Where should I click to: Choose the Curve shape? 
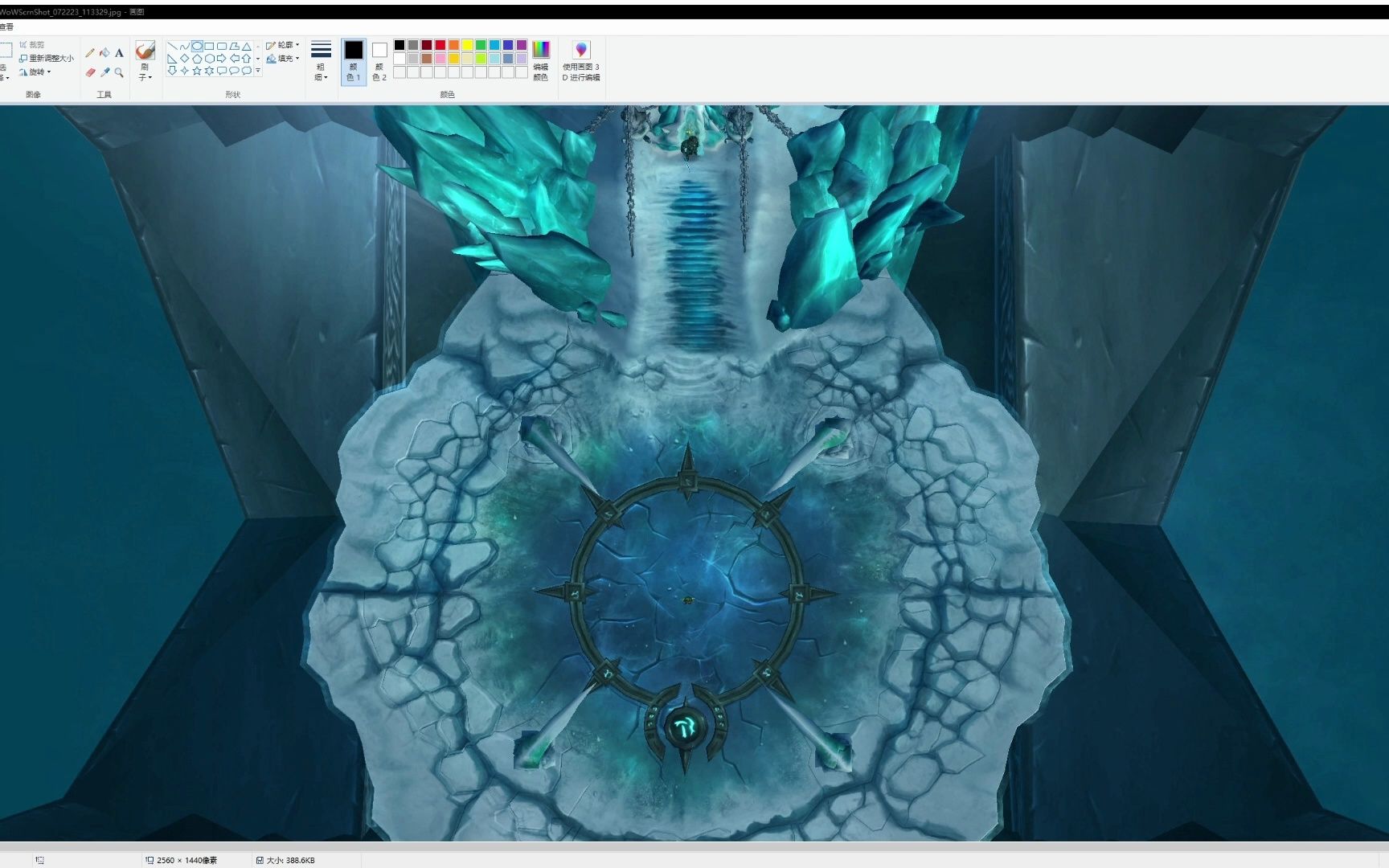(x=185, y=47)
